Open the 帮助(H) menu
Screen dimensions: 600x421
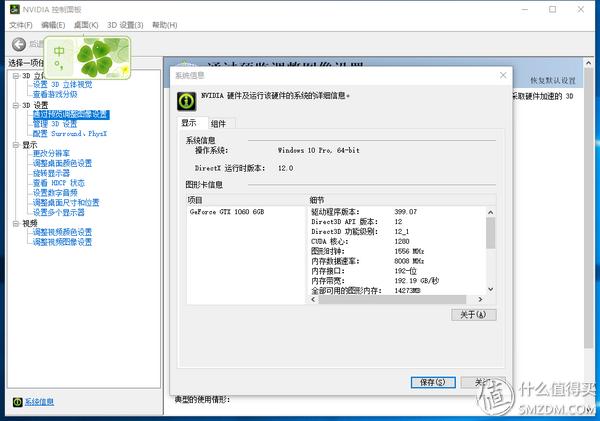[x=165, y=25]
